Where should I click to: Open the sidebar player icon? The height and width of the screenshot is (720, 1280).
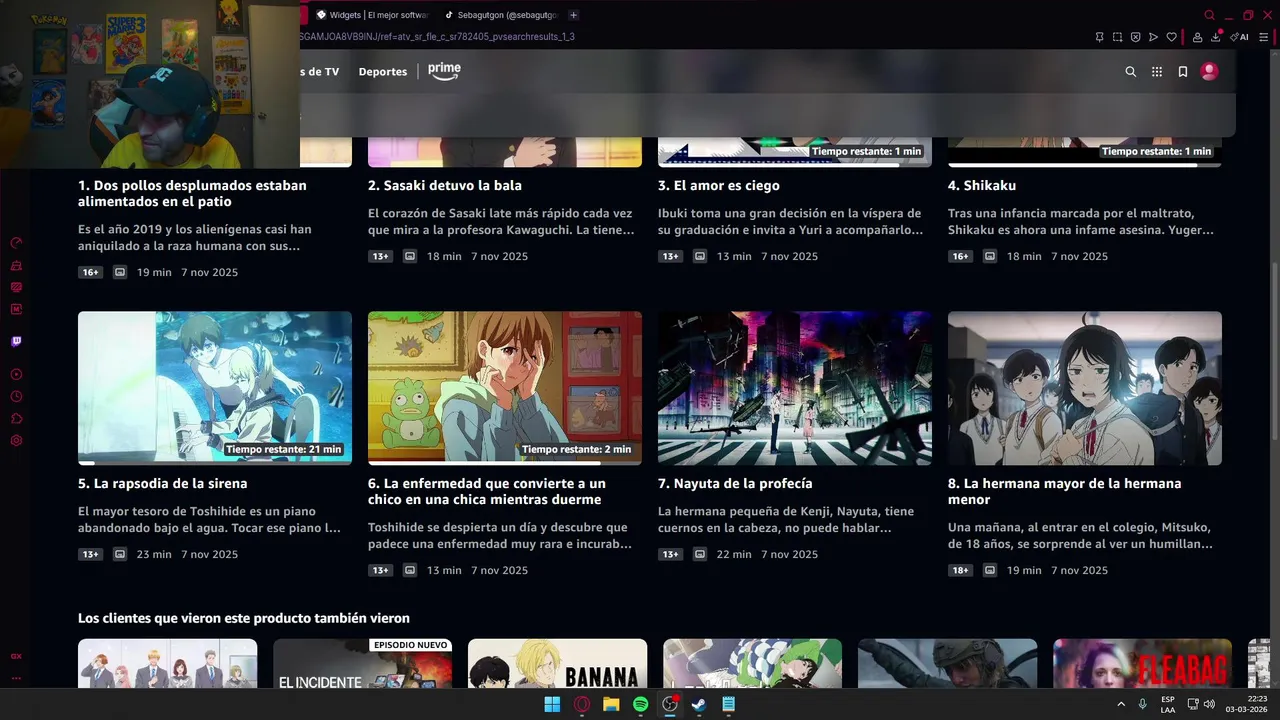tap(16, 375)
